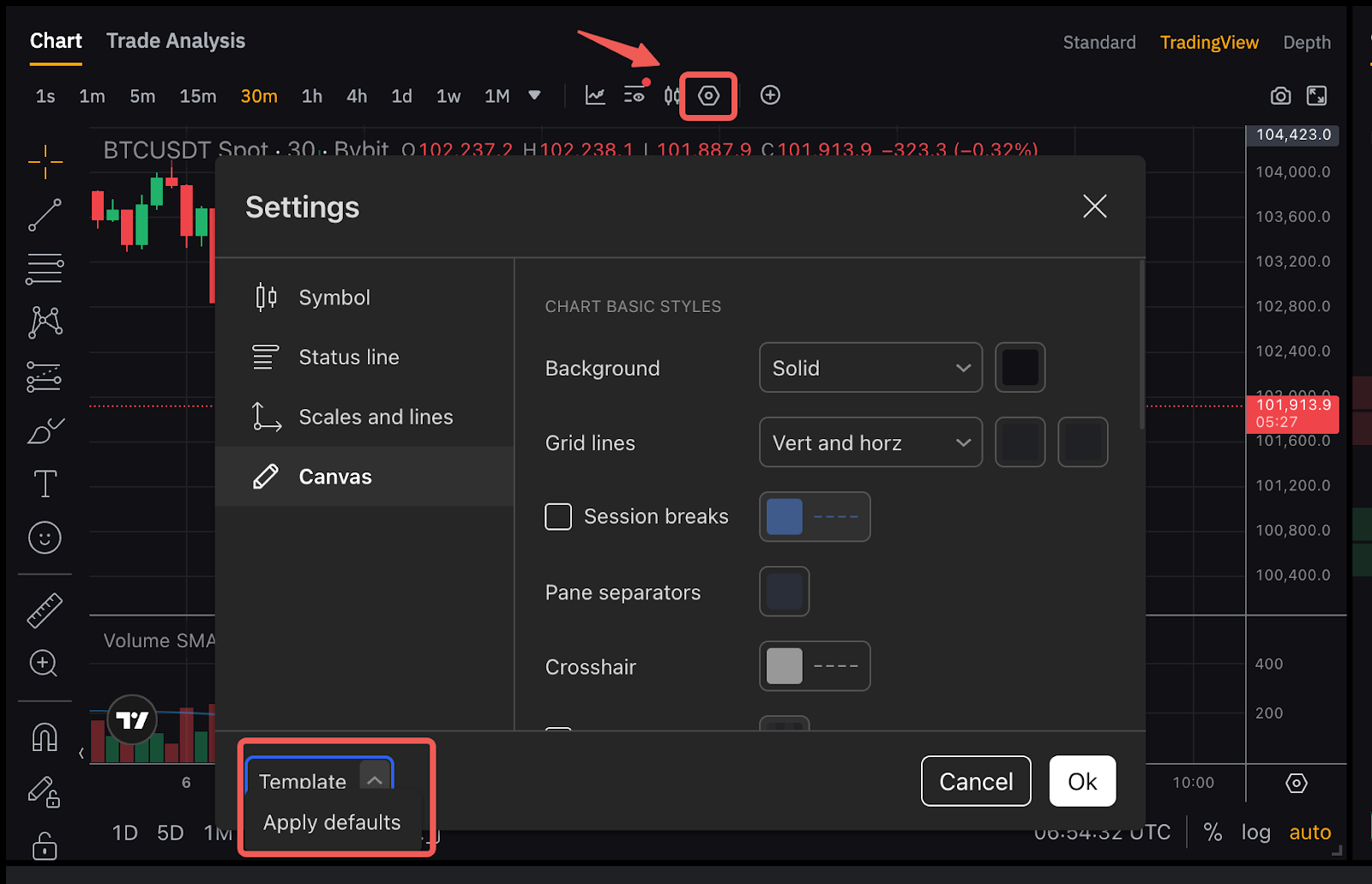Open the Crosshair color swatch
Viewport: 1372px width, 884px height.
point(785,666)
